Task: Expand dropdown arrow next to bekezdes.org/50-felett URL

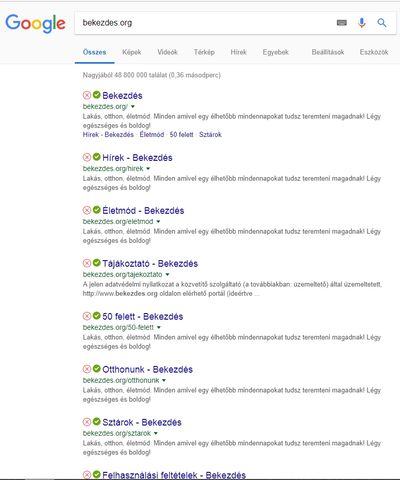Action: [x=159, y=328]
